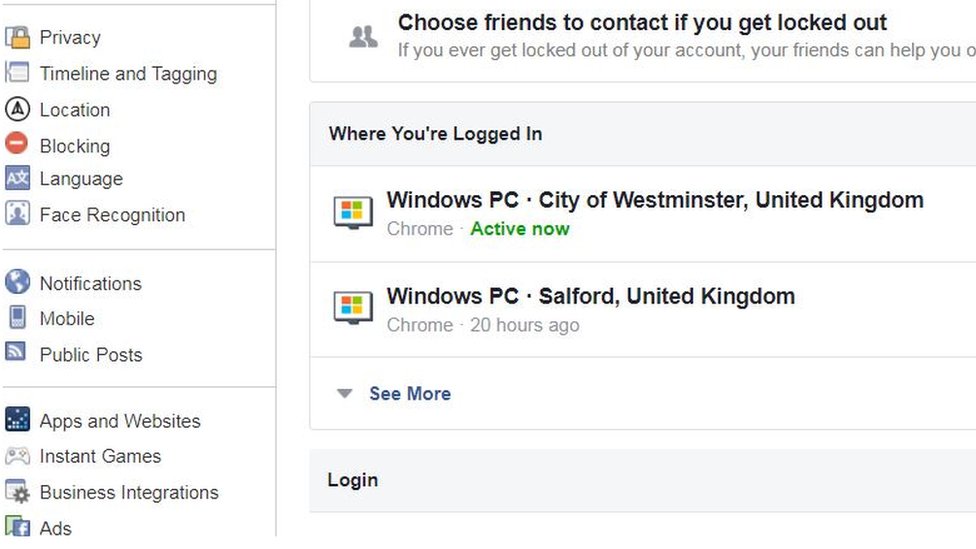Click the Location compass icon
This screenshot has width=976, height=549.
[17, 110]
